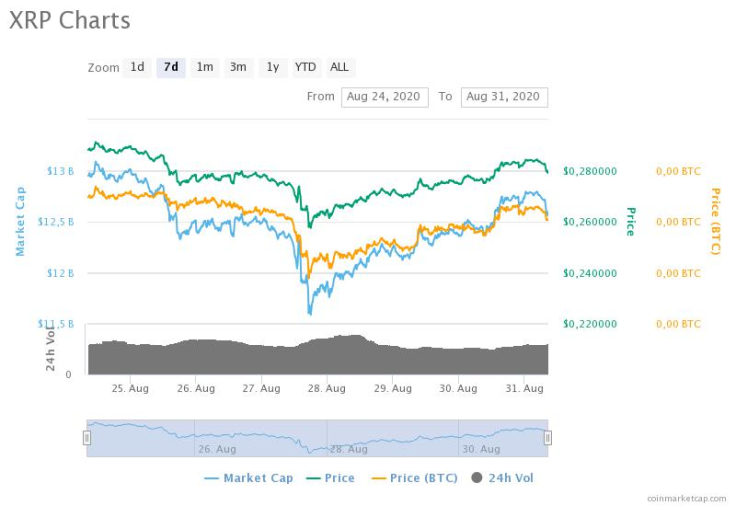
Task: Grab left navigator range handle
Action: pyautogui.click(x=87, y=437)
